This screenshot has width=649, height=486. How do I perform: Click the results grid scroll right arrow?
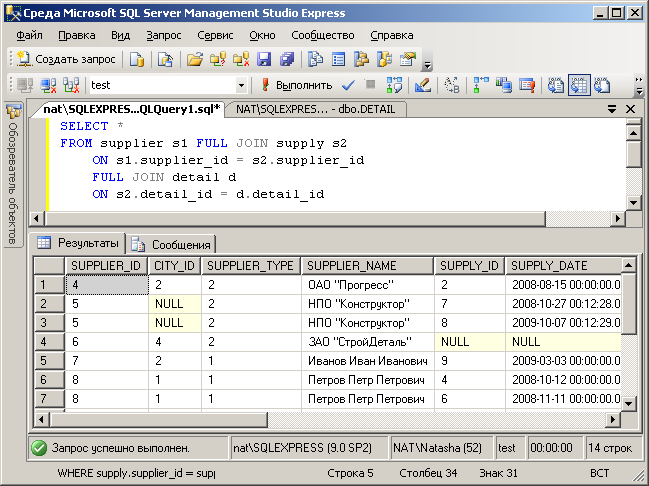(613, 419)
